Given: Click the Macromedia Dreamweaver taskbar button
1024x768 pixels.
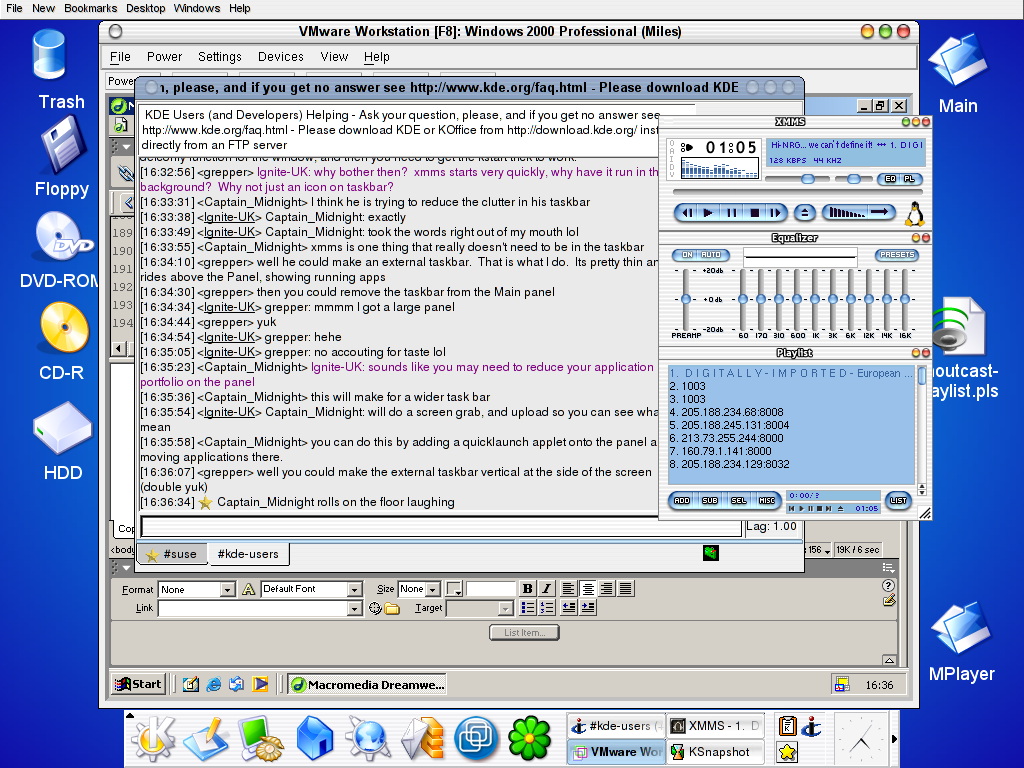Looking at the screenshot, I should point(367,684).
